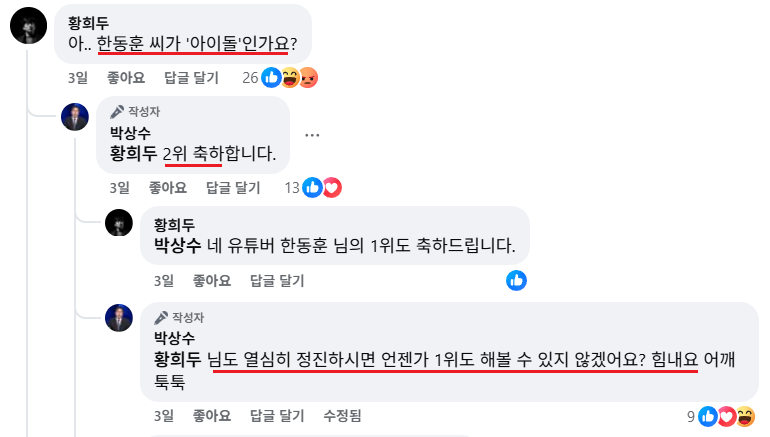Click like icon under '1위도 축하드립니다' reply
The height and width of the screenshot is (437, 770).
[517, 280]
